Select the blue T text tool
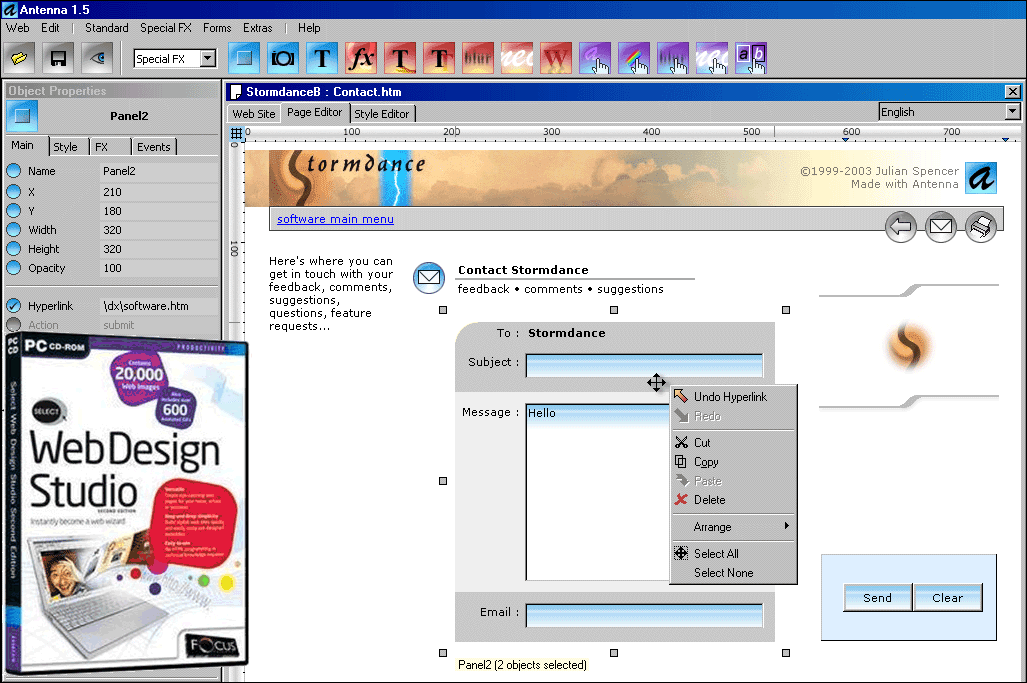 click(322, 58)
